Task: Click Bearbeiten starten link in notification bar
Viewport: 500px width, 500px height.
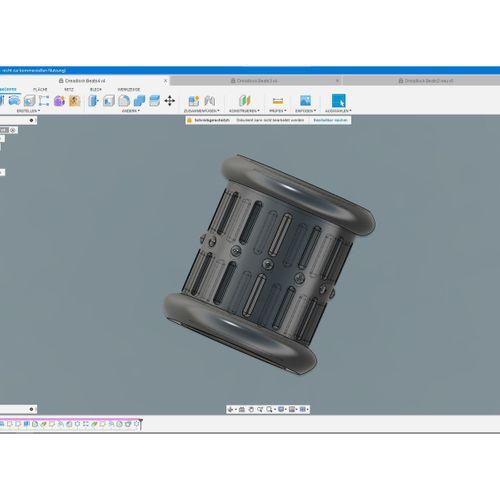Action: click(330, 120)
